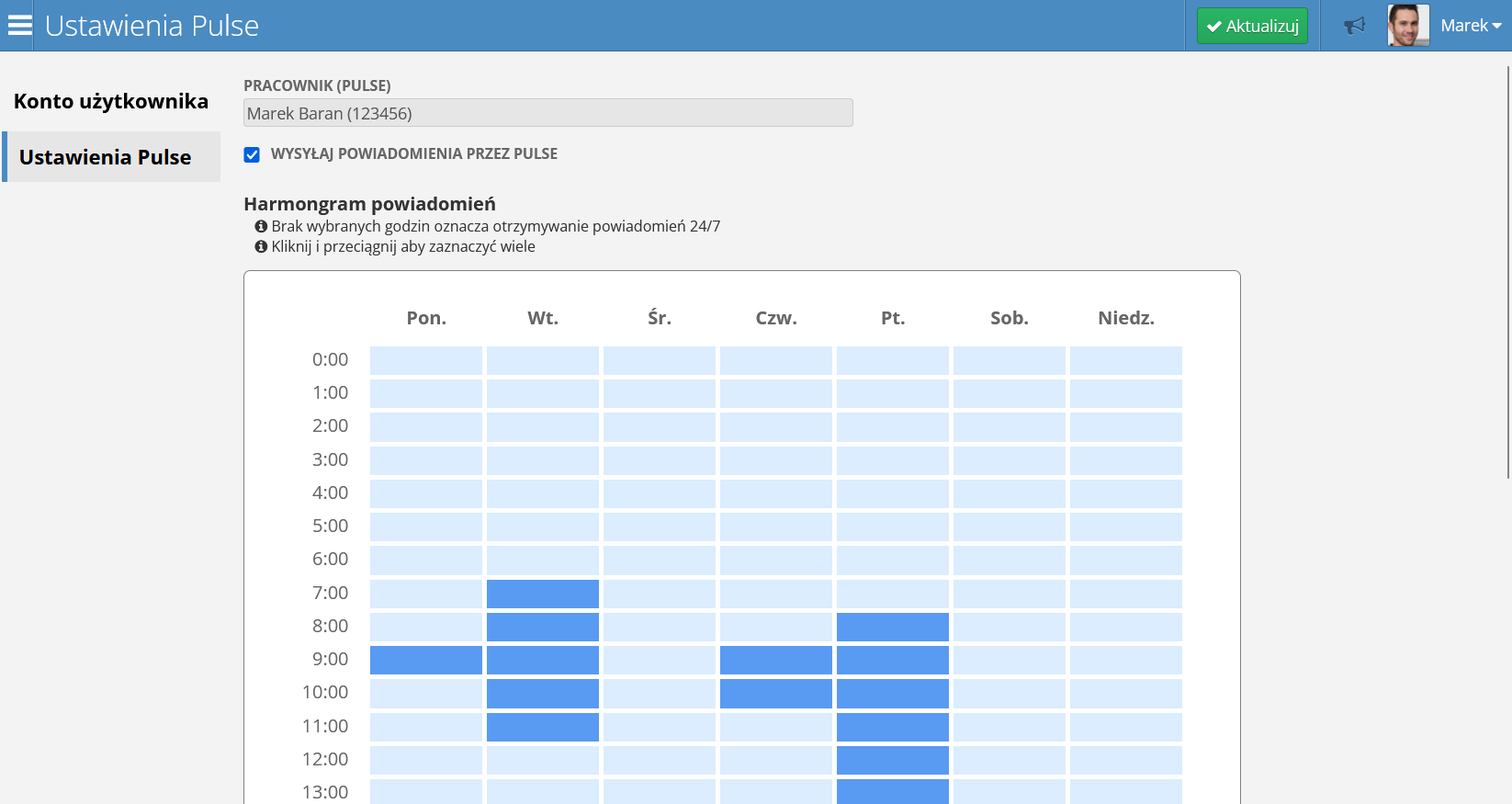Click the green Aktualizuj button
1512x804 pixels.
1252,26
